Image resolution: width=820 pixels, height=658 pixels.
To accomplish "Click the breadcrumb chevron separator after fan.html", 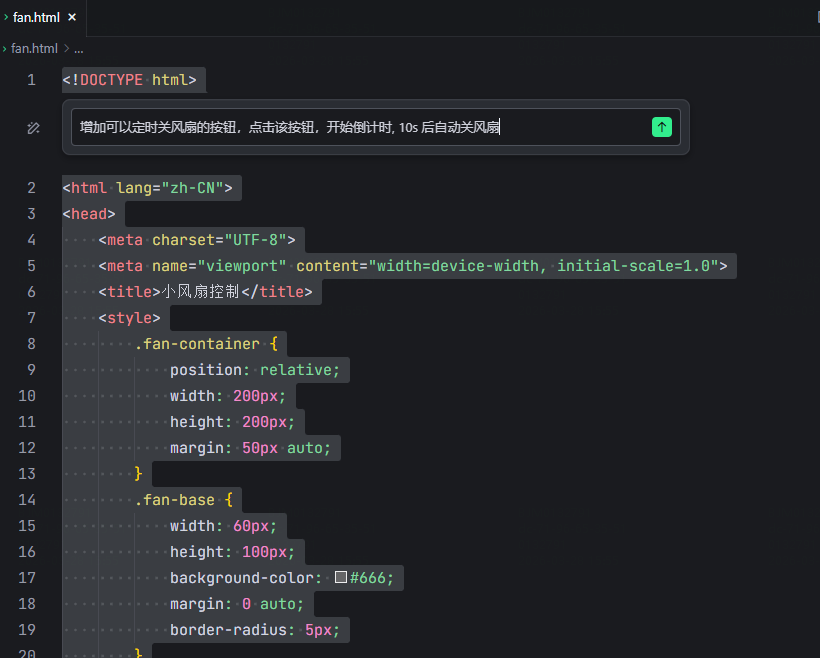I will 66,49.
